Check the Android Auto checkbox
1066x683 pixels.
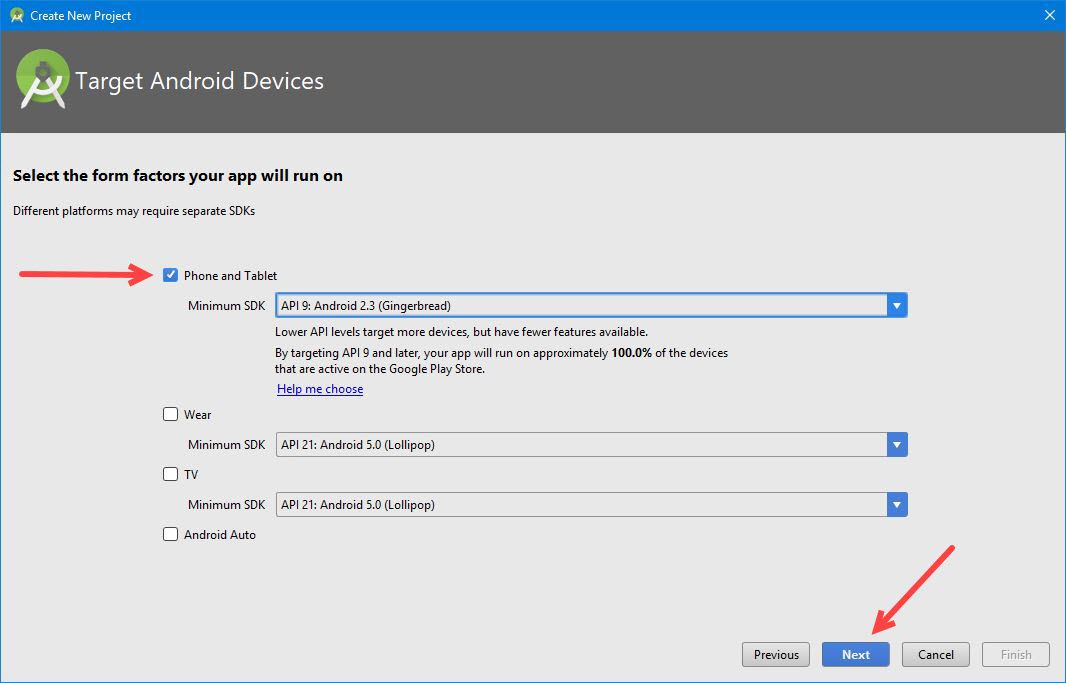pyautogui.click(x=170, y=534)
